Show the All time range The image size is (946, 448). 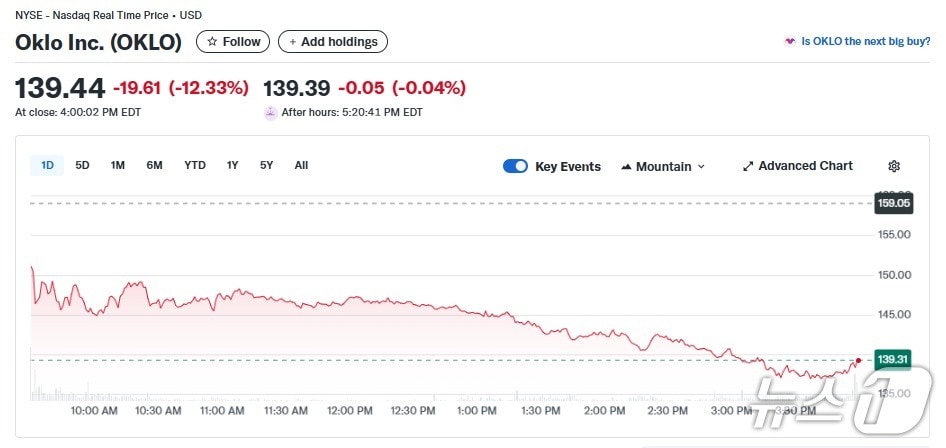301,166
